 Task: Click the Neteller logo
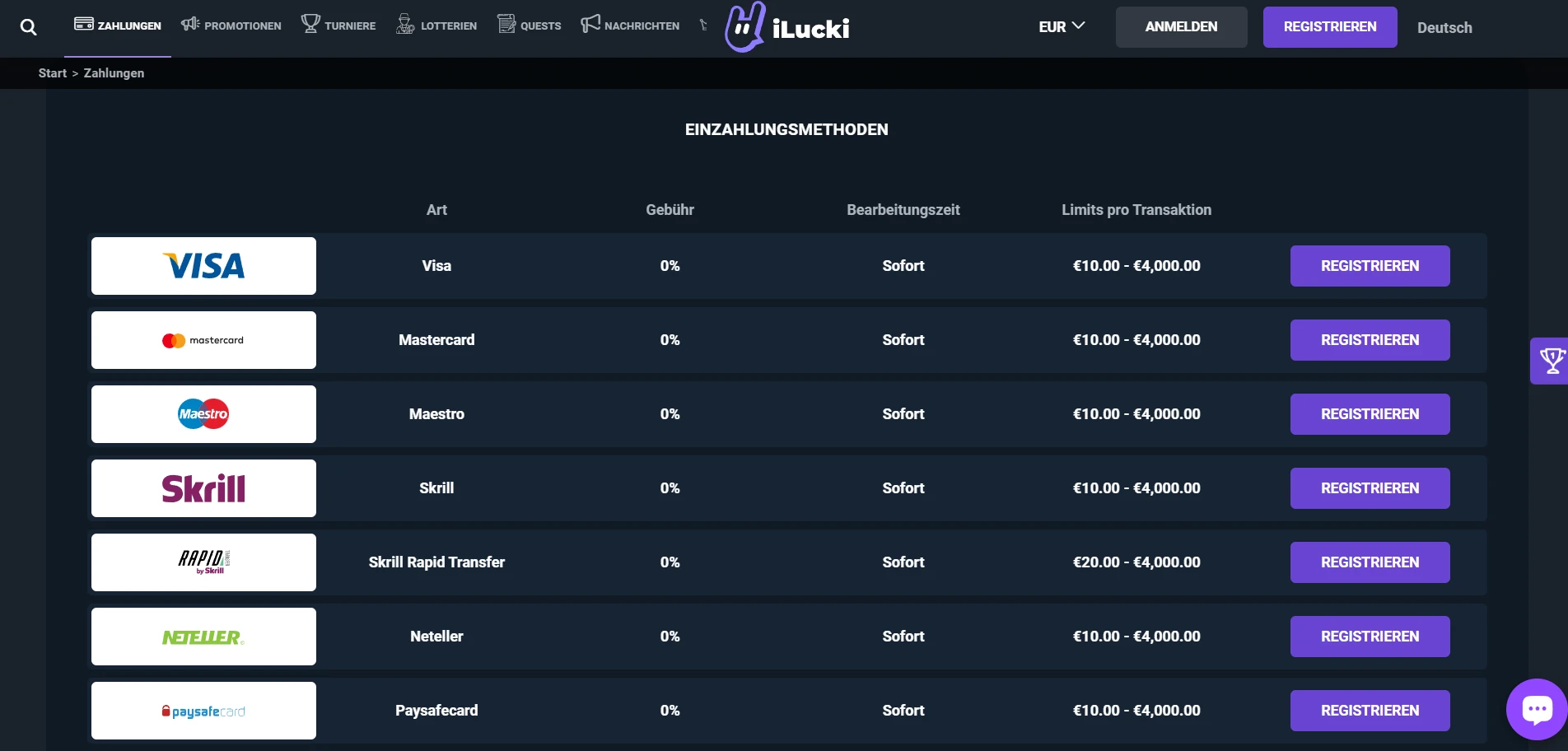click(x=203, y=637)
